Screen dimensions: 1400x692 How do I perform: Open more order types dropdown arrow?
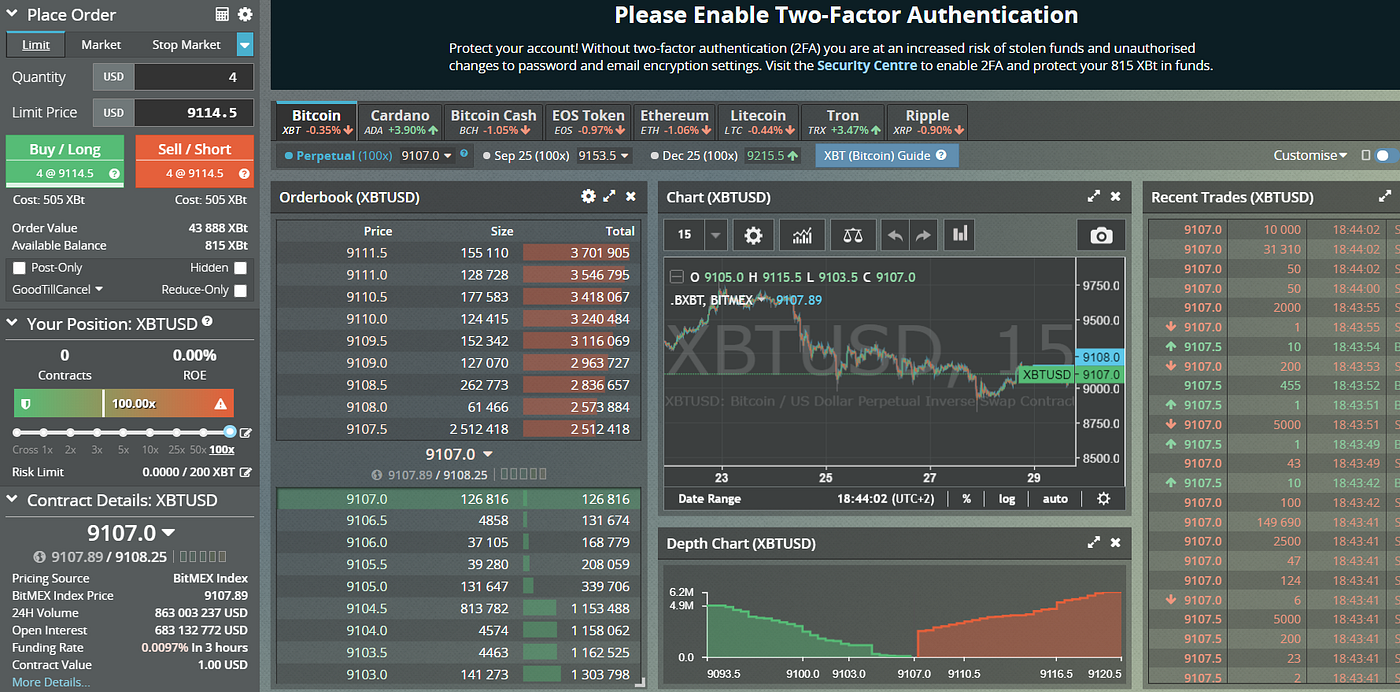(245, 45)
